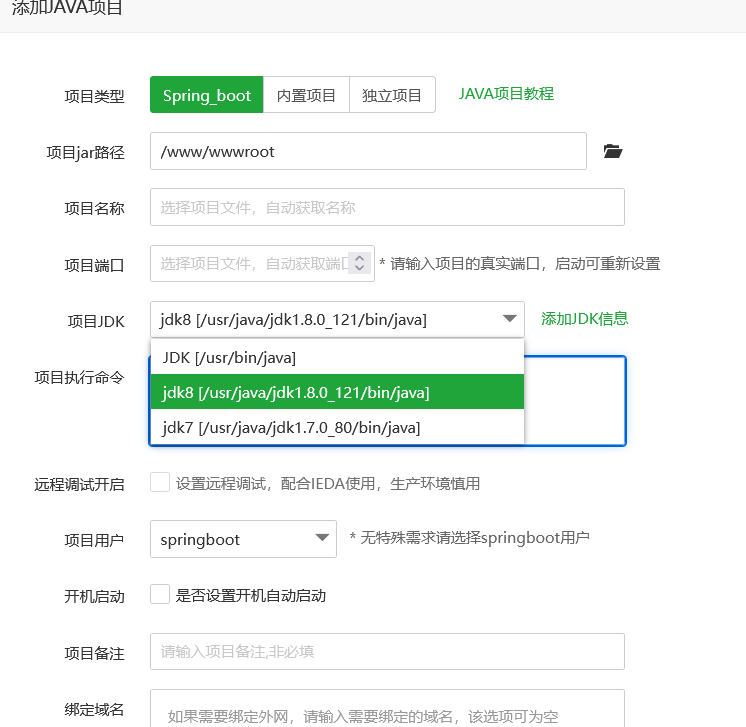Open the JAVA项目教程 tutorial link

506,94
